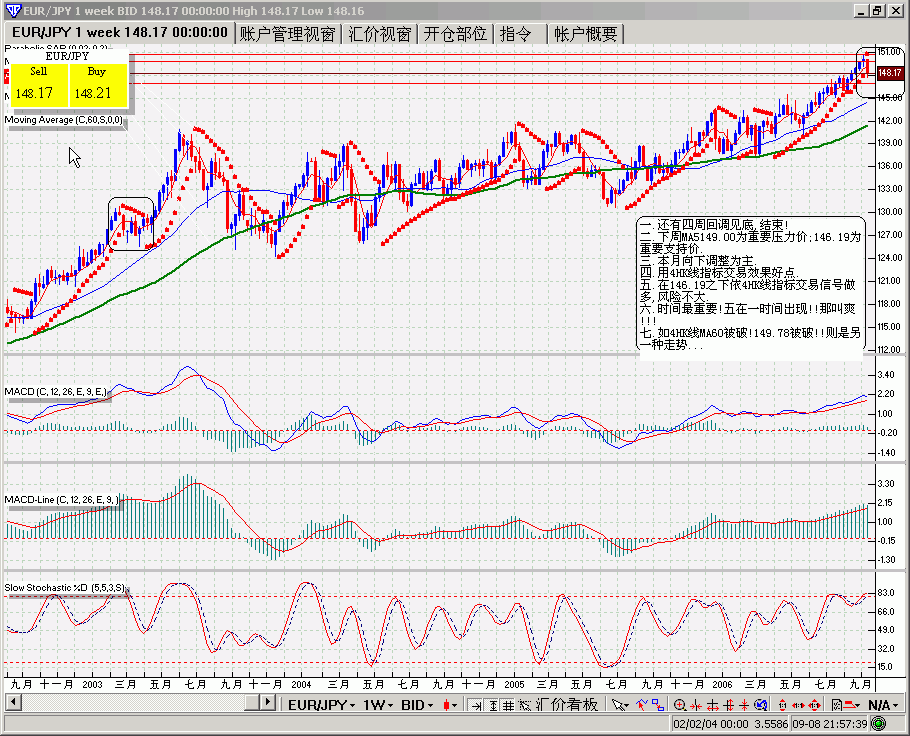910x736 pixels.
Task: Open the BID price type dropdown
Action: click(x=417, y=705)
